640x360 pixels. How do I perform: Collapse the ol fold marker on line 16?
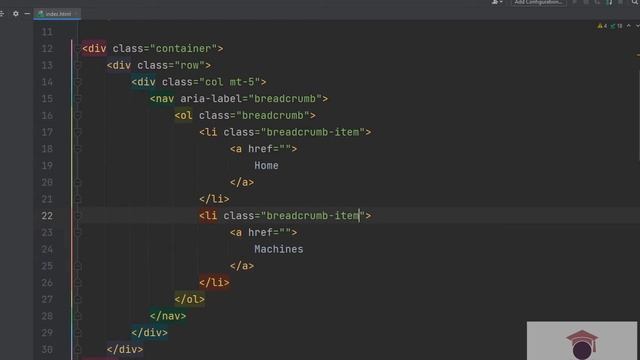click(78, 116)
